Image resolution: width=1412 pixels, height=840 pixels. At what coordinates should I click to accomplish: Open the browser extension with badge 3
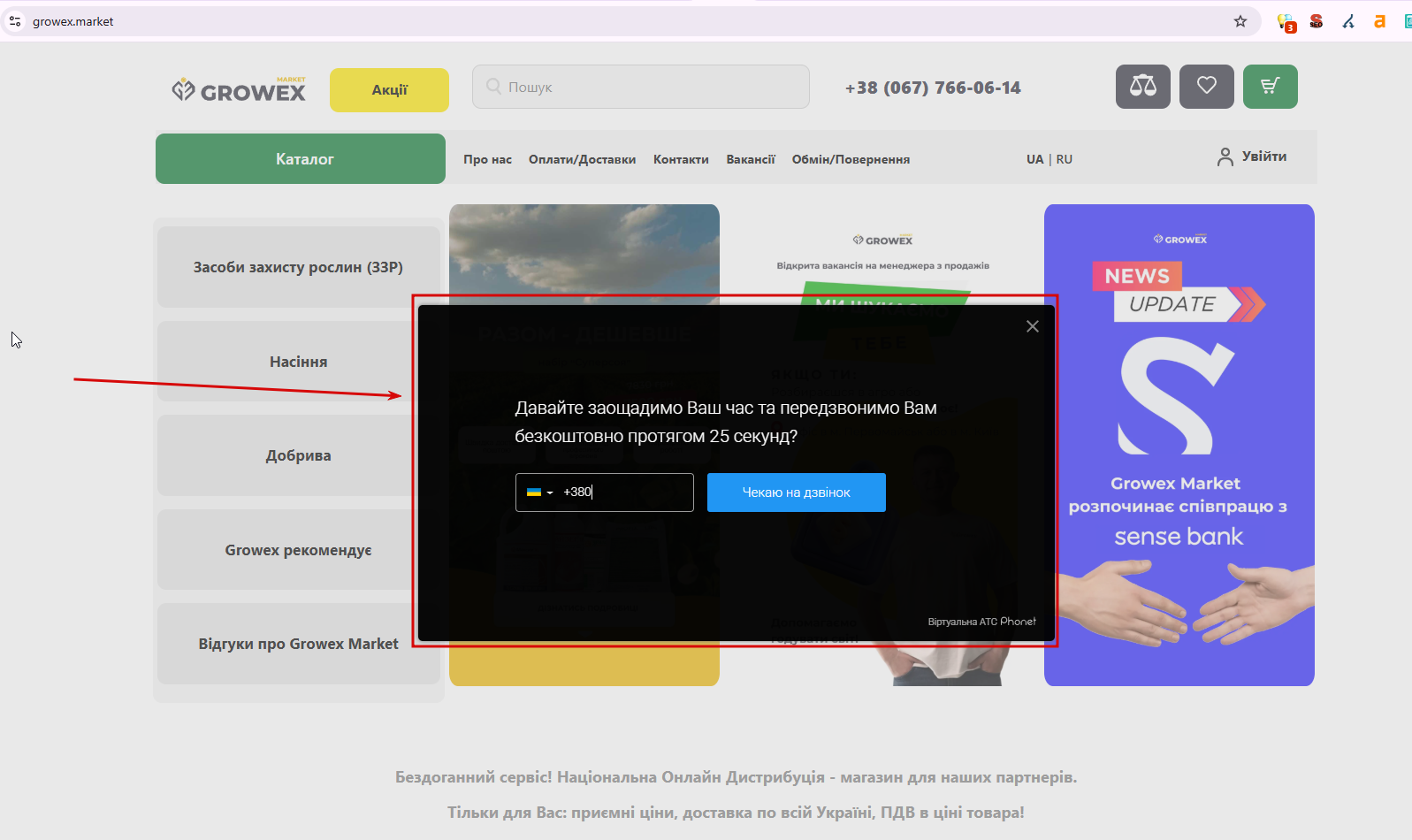coord(1286,22)
